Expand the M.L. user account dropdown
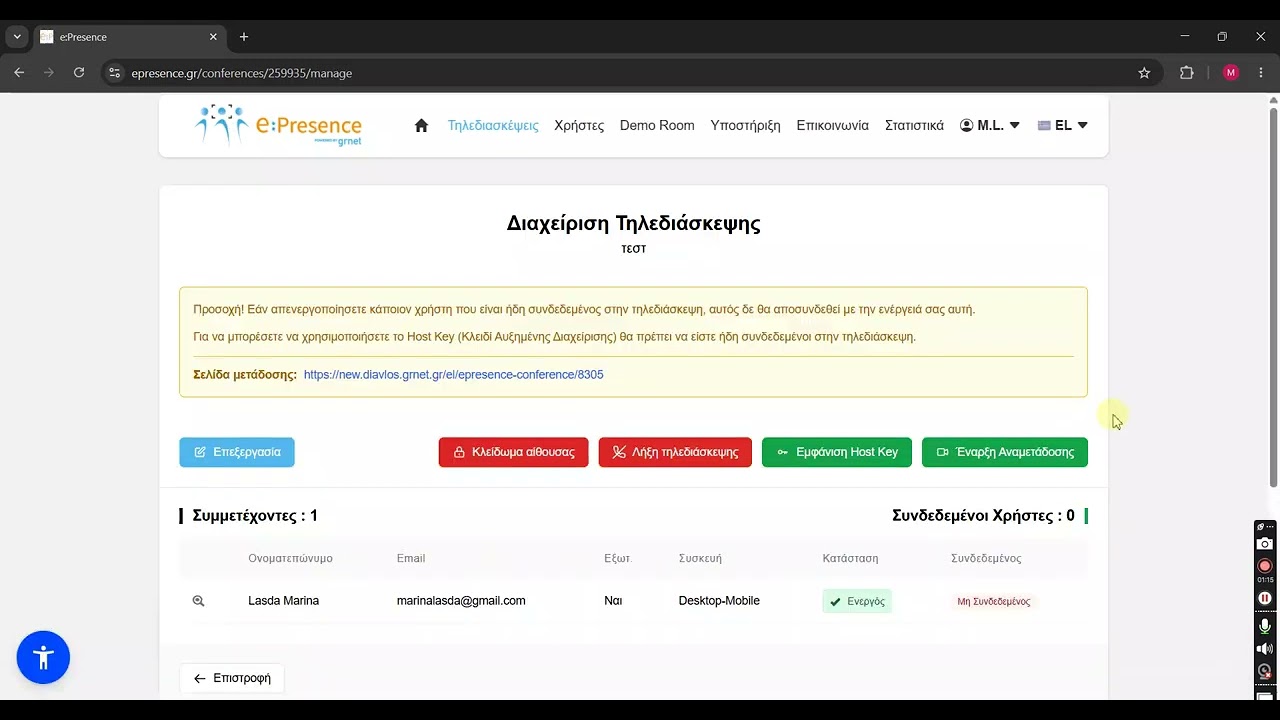1280x720 pixels. click(990, 125)
